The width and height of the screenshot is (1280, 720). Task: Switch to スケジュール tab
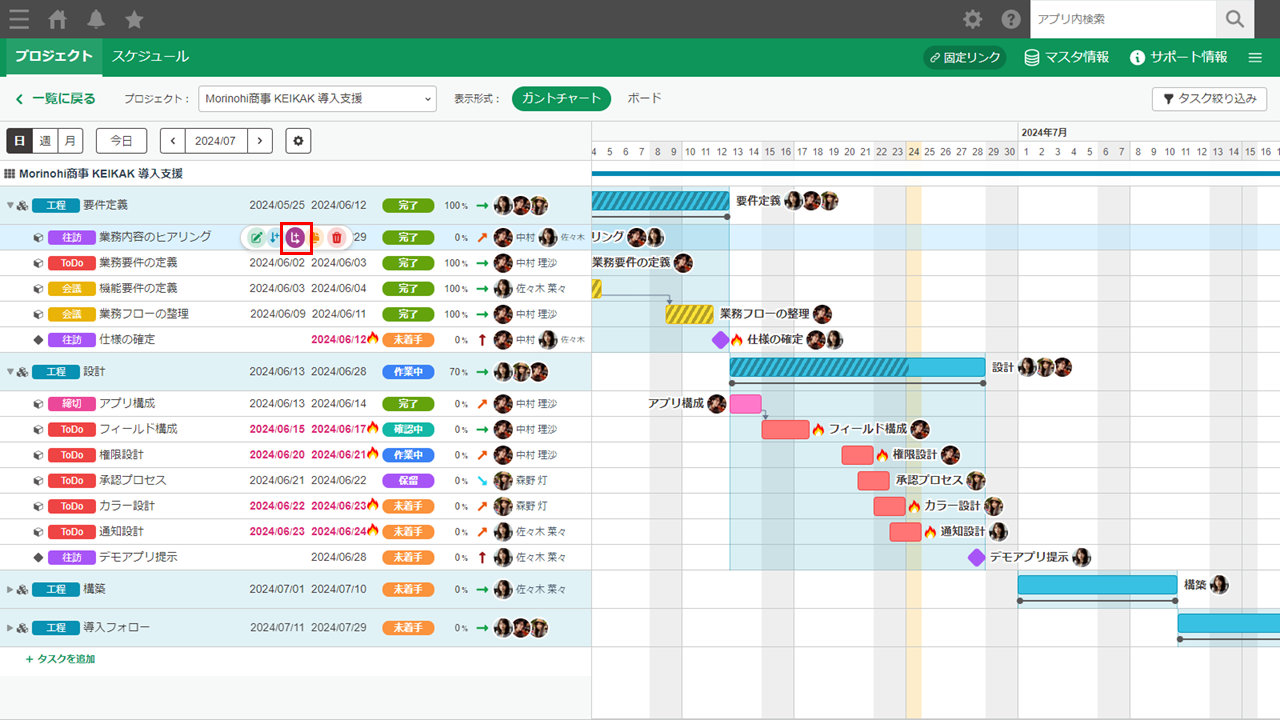(150, 57)
